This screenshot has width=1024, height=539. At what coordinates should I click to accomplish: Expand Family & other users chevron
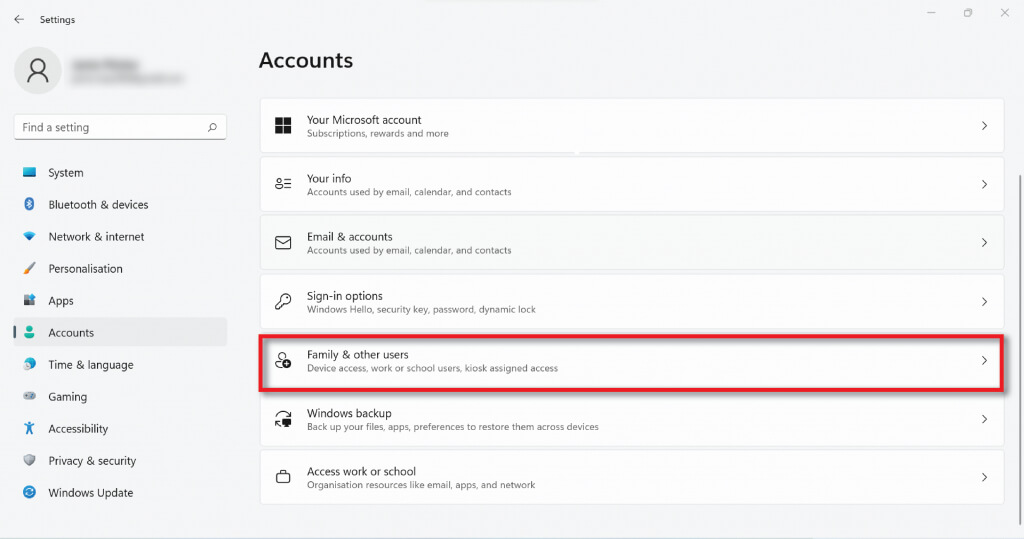click(984, 360)
